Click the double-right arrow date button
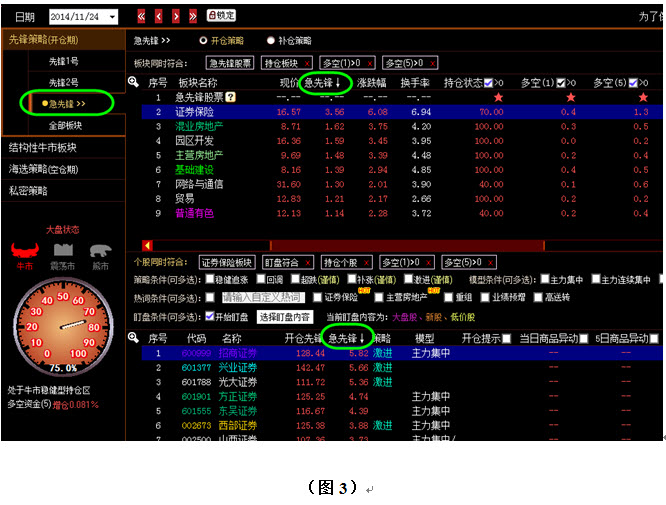This screenshot has height=505, width=666. click(193, 16)
